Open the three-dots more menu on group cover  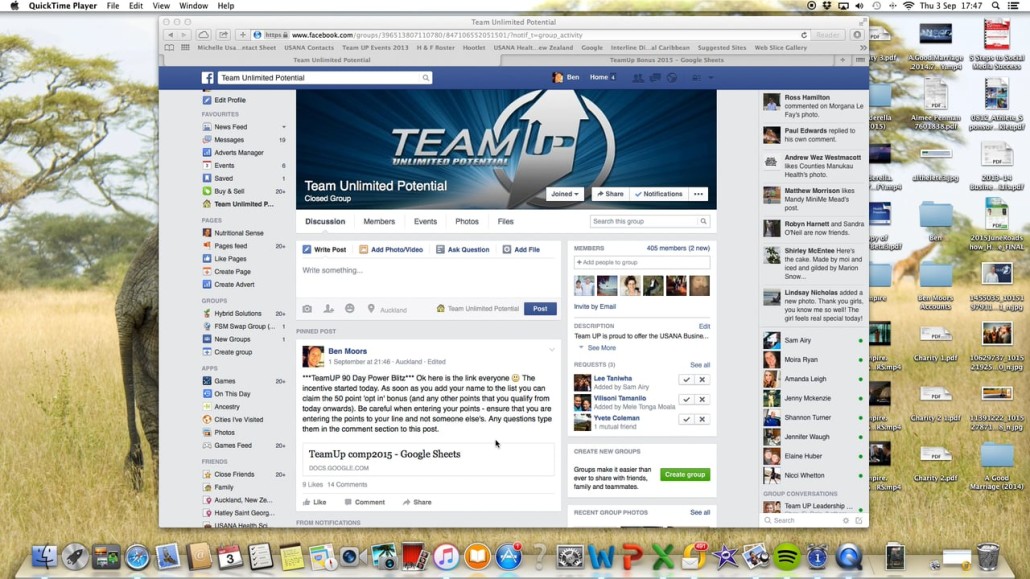698,194
